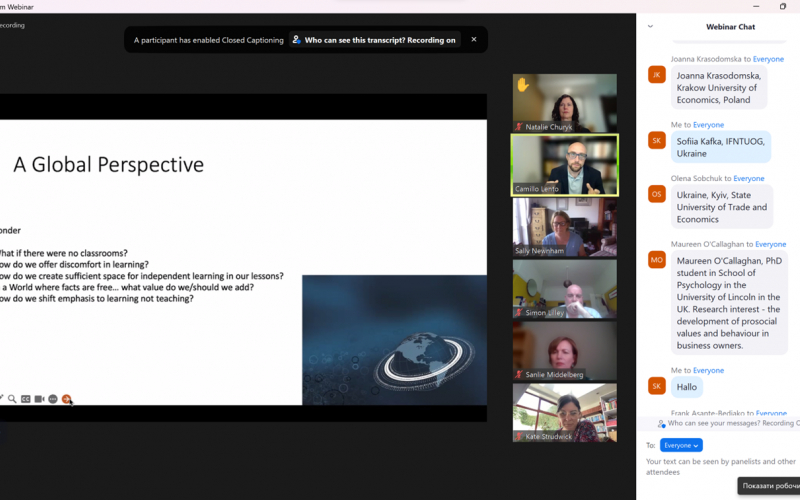Click the 'Webinar Chat' panel title
The height and width of the screenshot is (500, 800).
tap(730, 27)
